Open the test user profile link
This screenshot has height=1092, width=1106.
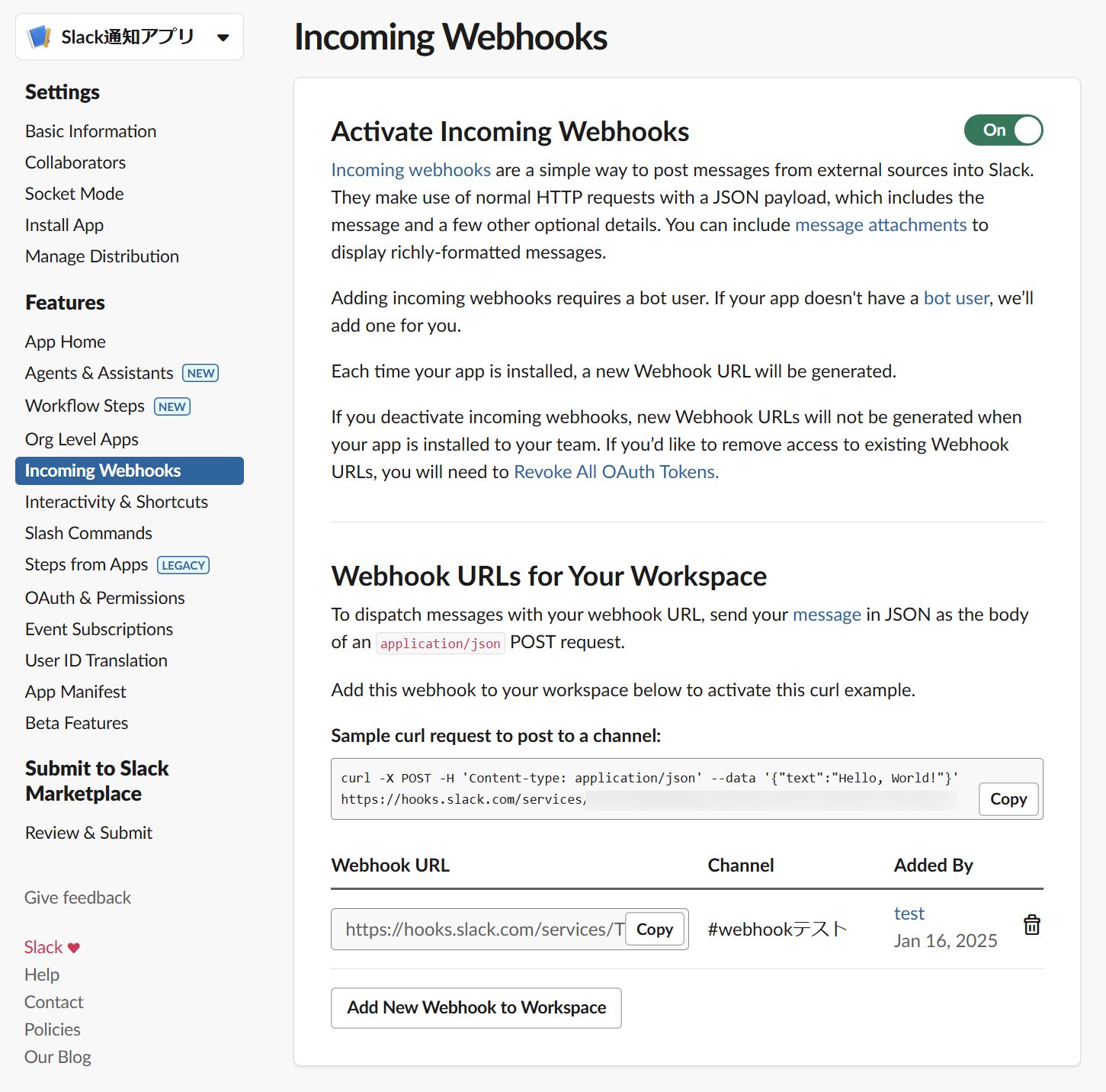point(909,914)
